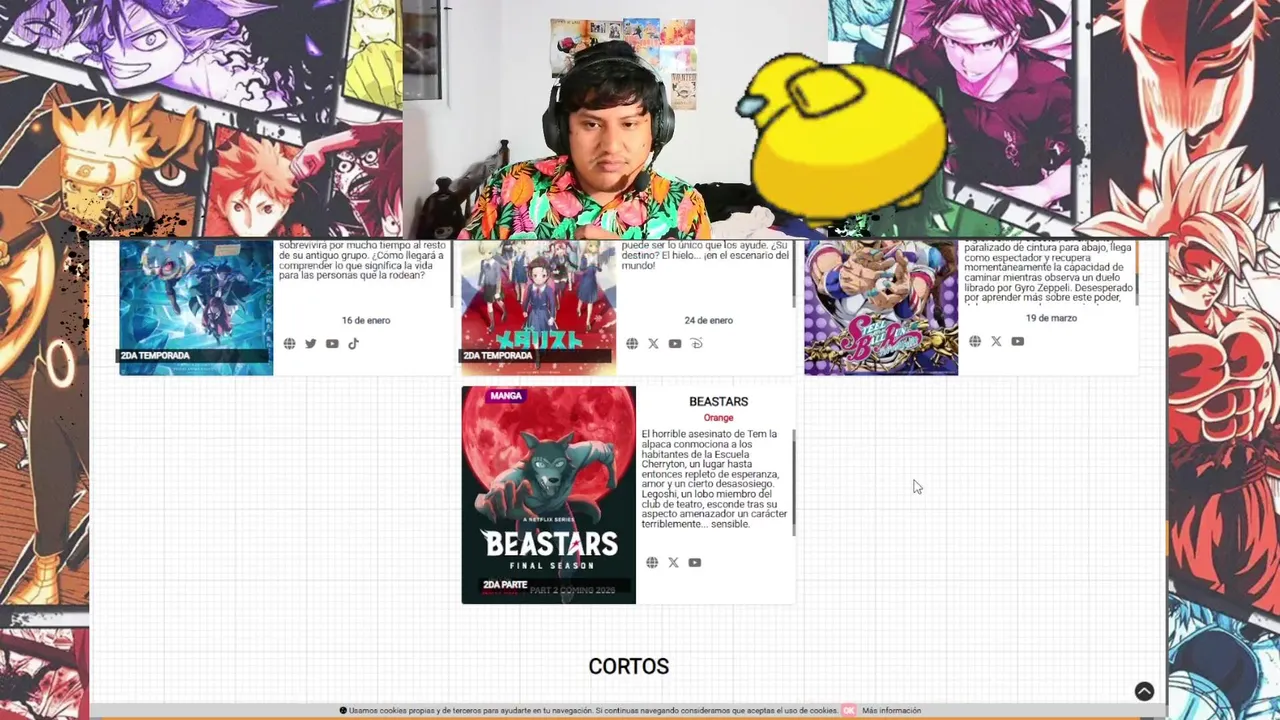The width and height of the screenshot is (1280, 720).
Task: Click the 24 de enero date text
Action: 708,321
